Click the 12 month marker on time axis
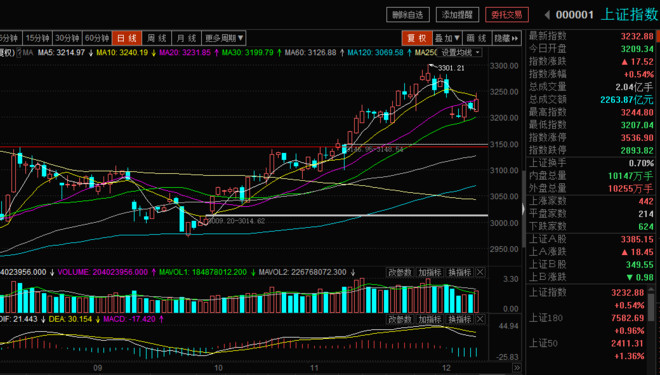 tap(446, 368)
